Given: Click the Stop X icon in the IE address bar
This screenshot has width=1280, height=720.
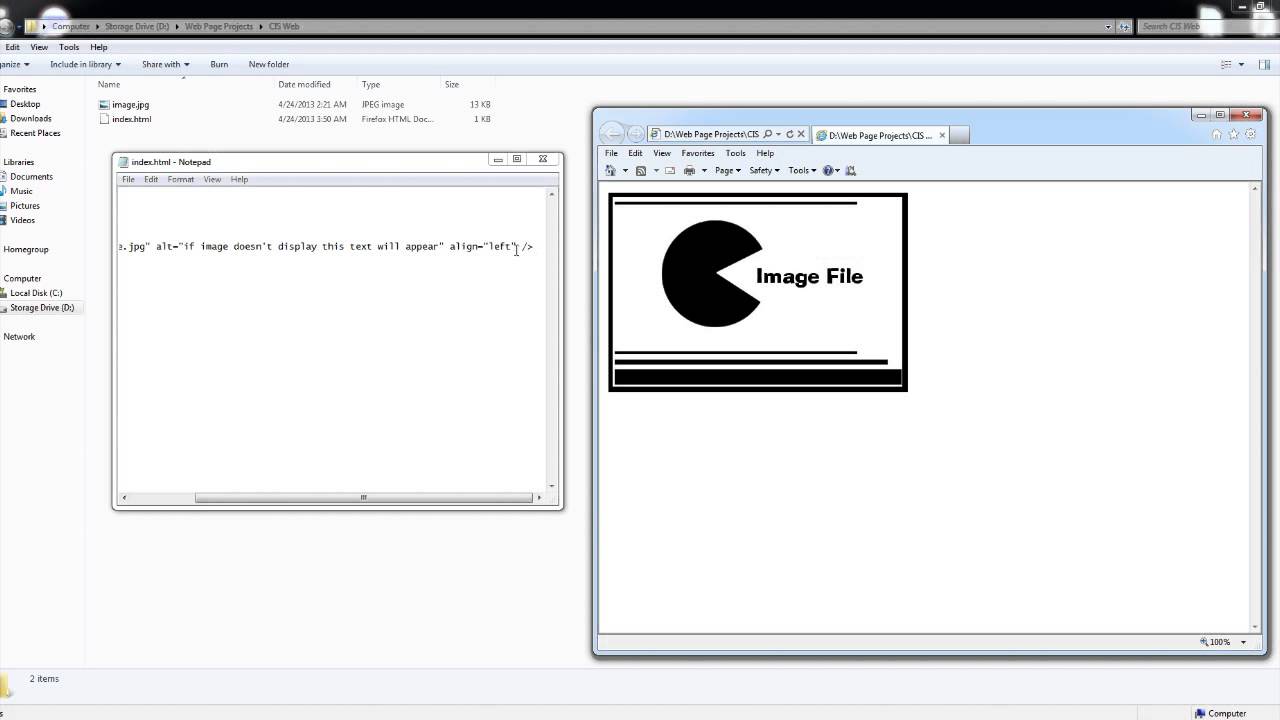Looking at the screenshot, I should 801,134.
